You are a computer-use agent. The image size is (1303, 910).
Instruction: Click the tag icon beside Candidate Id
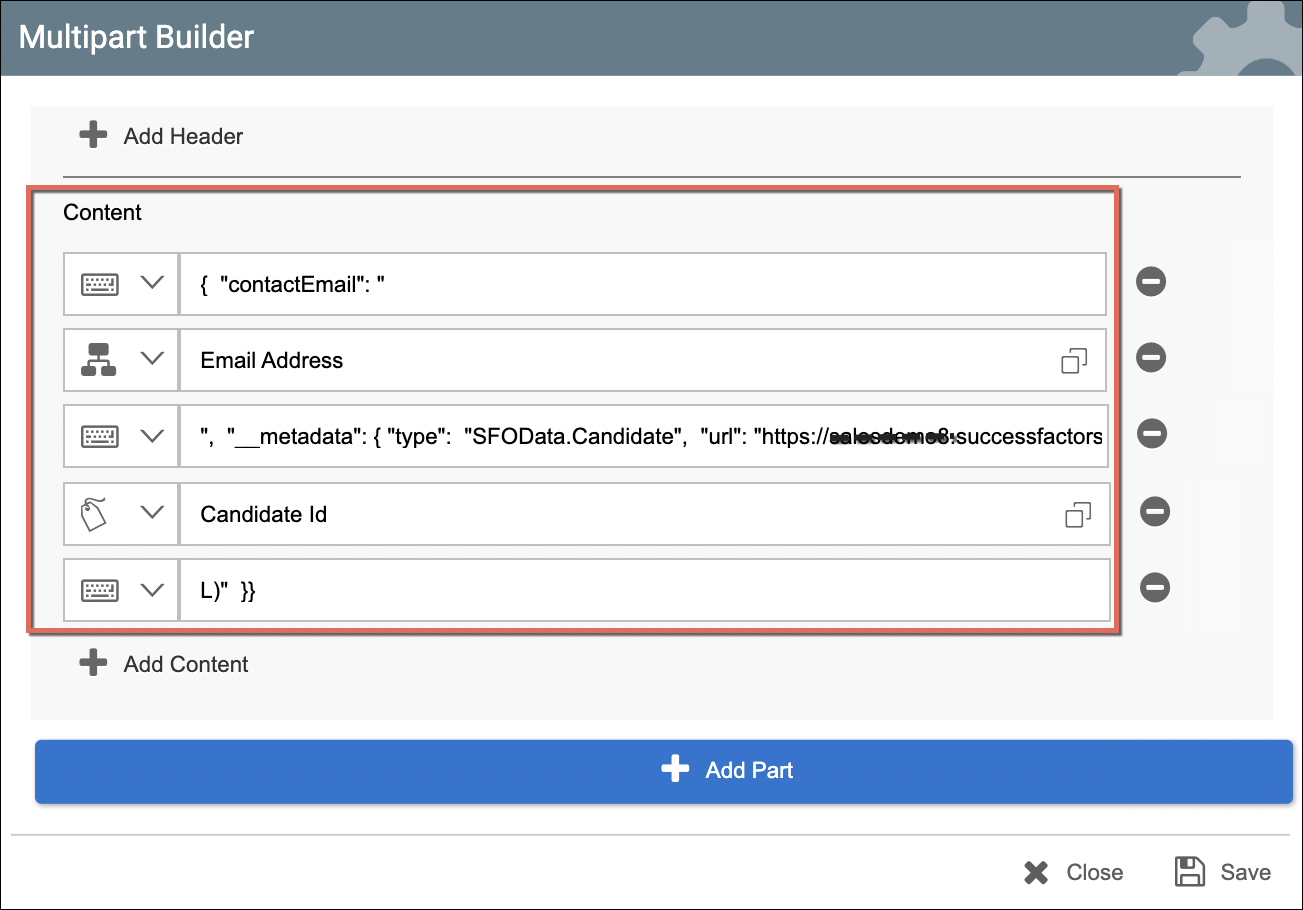[x=94, y=514]
